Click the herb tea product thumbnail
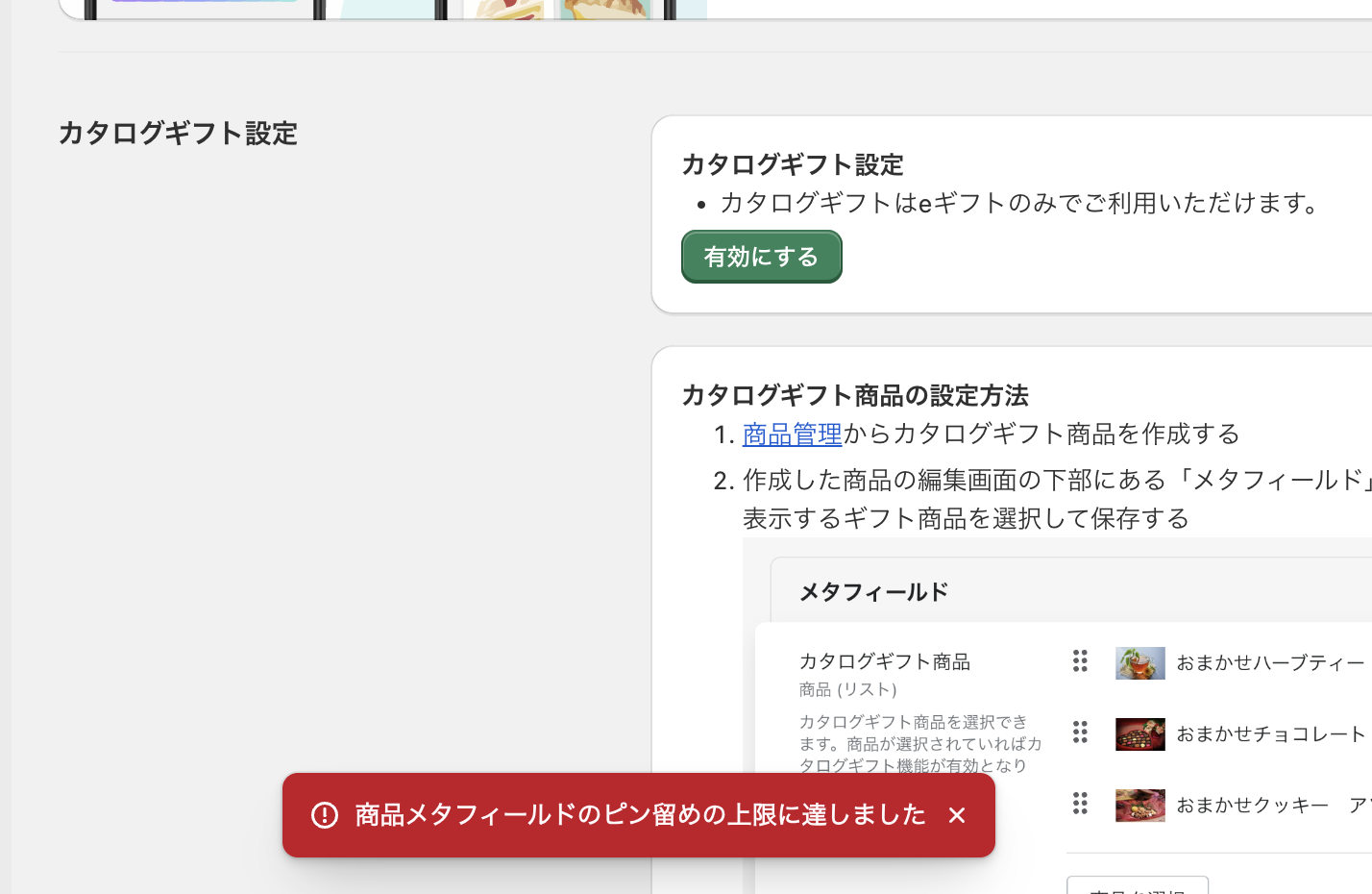Image resolution: width=1372 pixels, height=894 pixels. [1139, 663]
